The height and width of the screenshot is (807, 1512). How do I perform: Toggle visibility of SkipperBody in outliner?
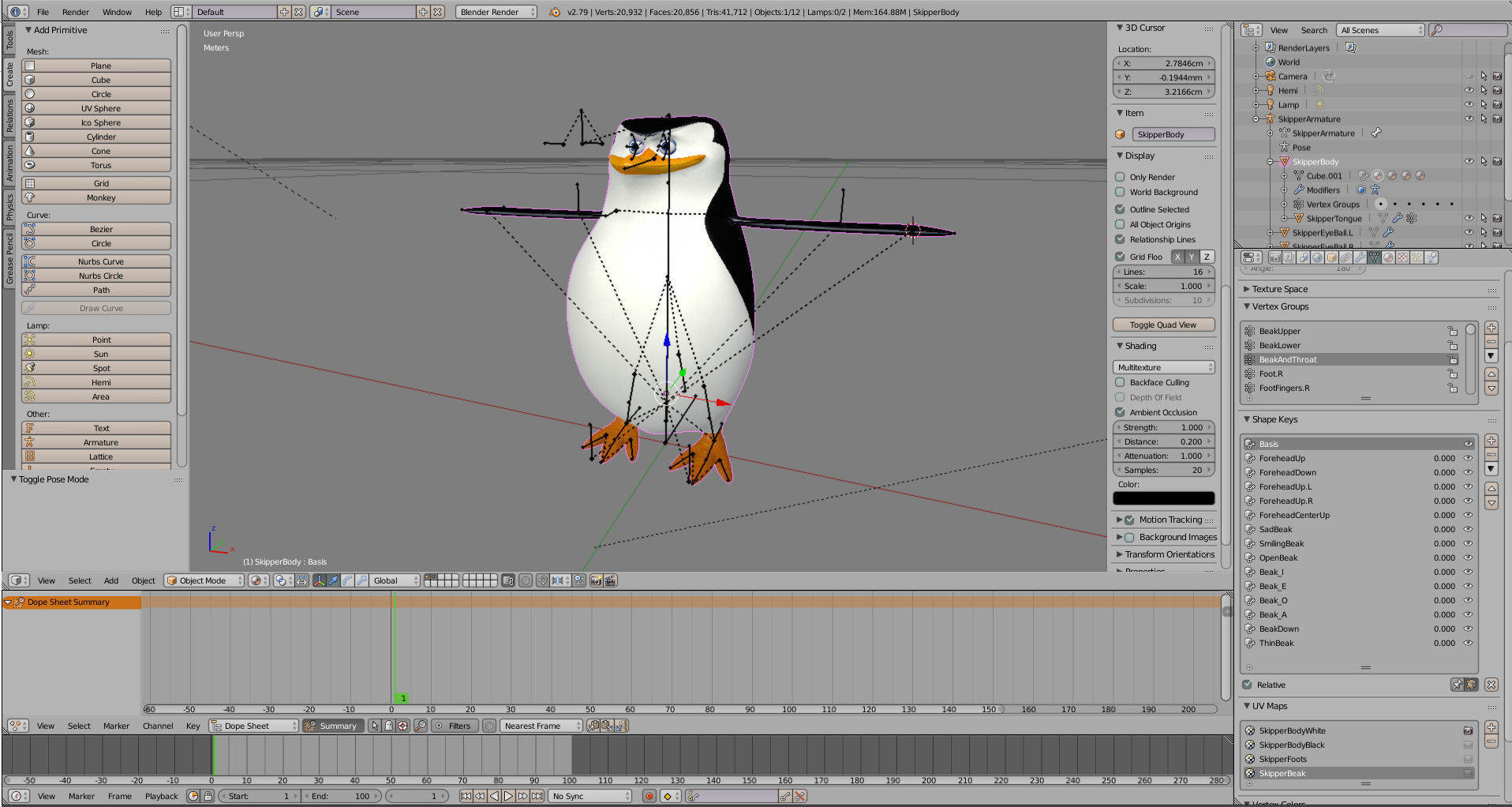(1469, 162)
